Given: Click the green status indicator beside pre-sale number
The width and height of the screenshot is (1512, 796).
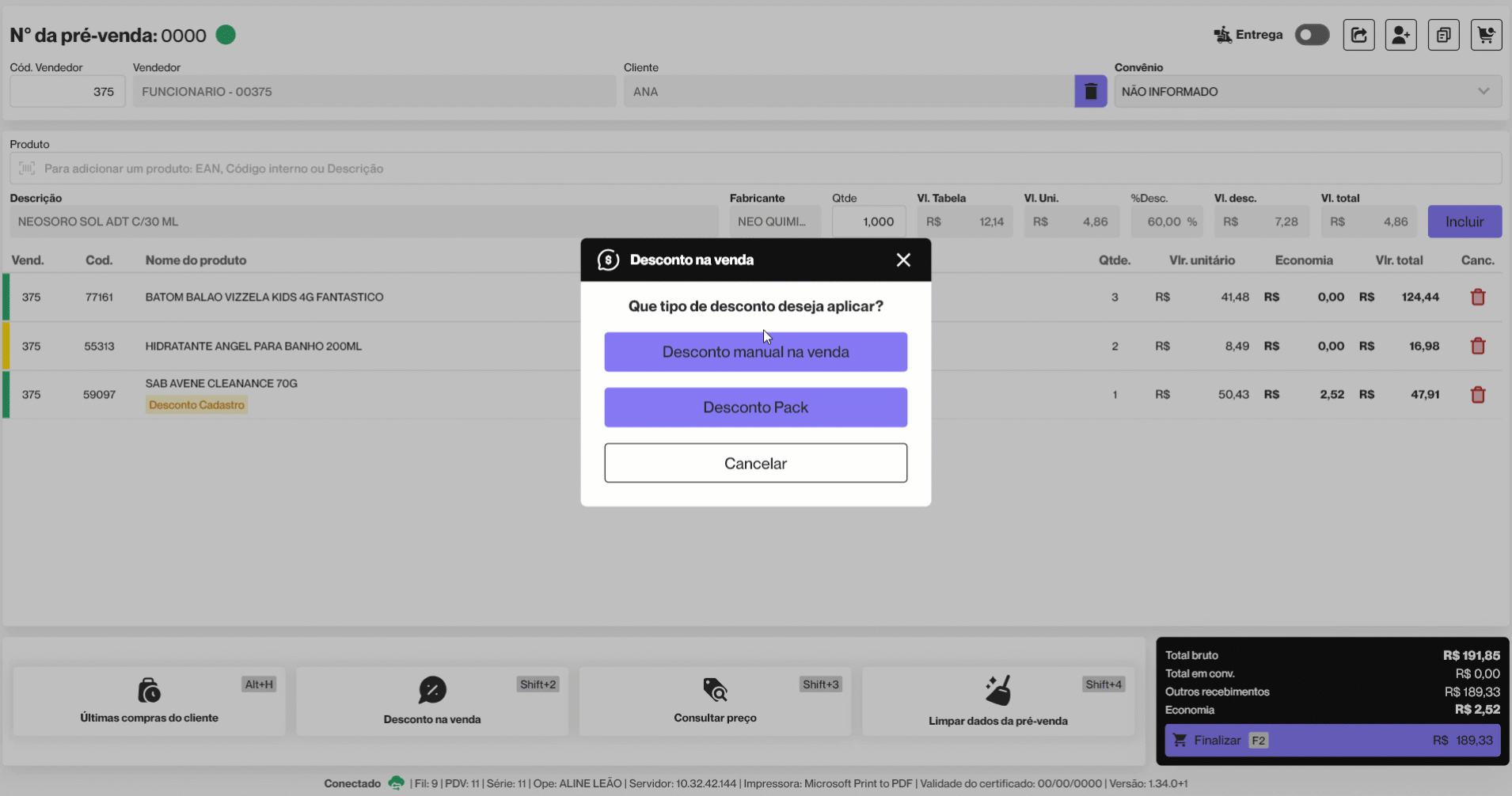Looking at the screenshot, I should (x=226, y=35).
